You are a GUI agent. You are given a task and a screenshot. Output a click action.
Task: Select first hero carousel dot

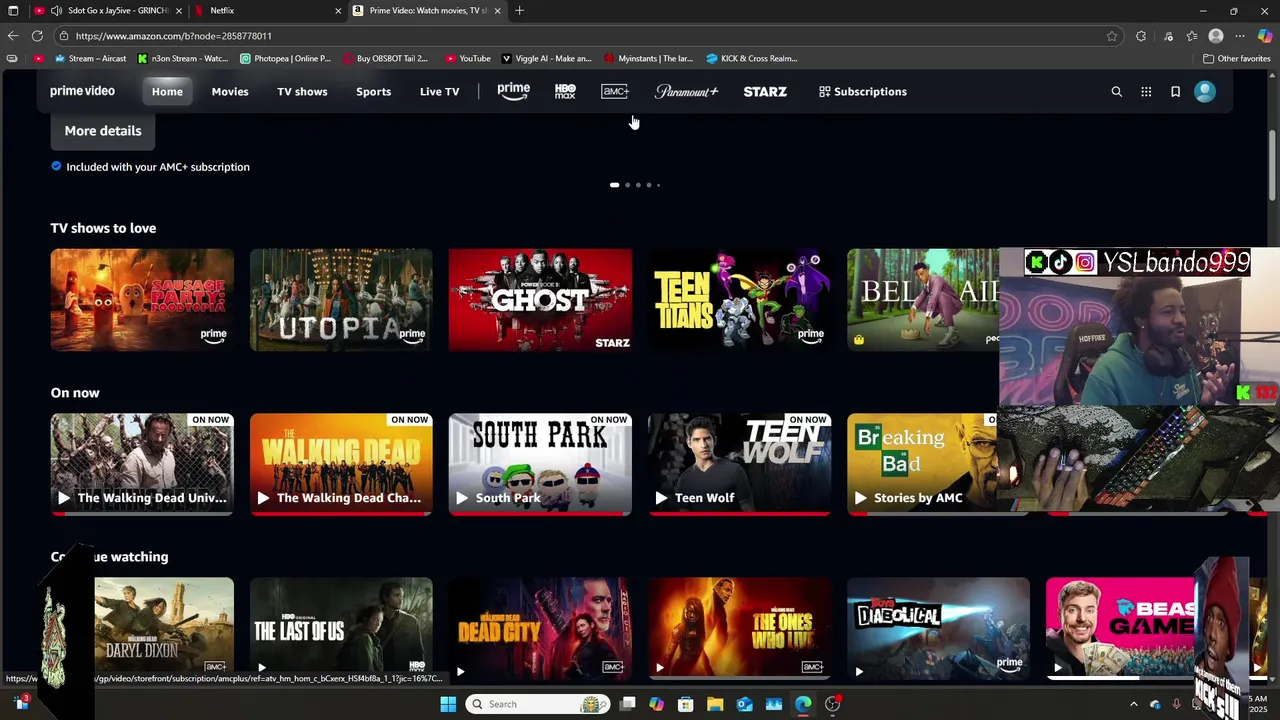[x=614, y=185]
